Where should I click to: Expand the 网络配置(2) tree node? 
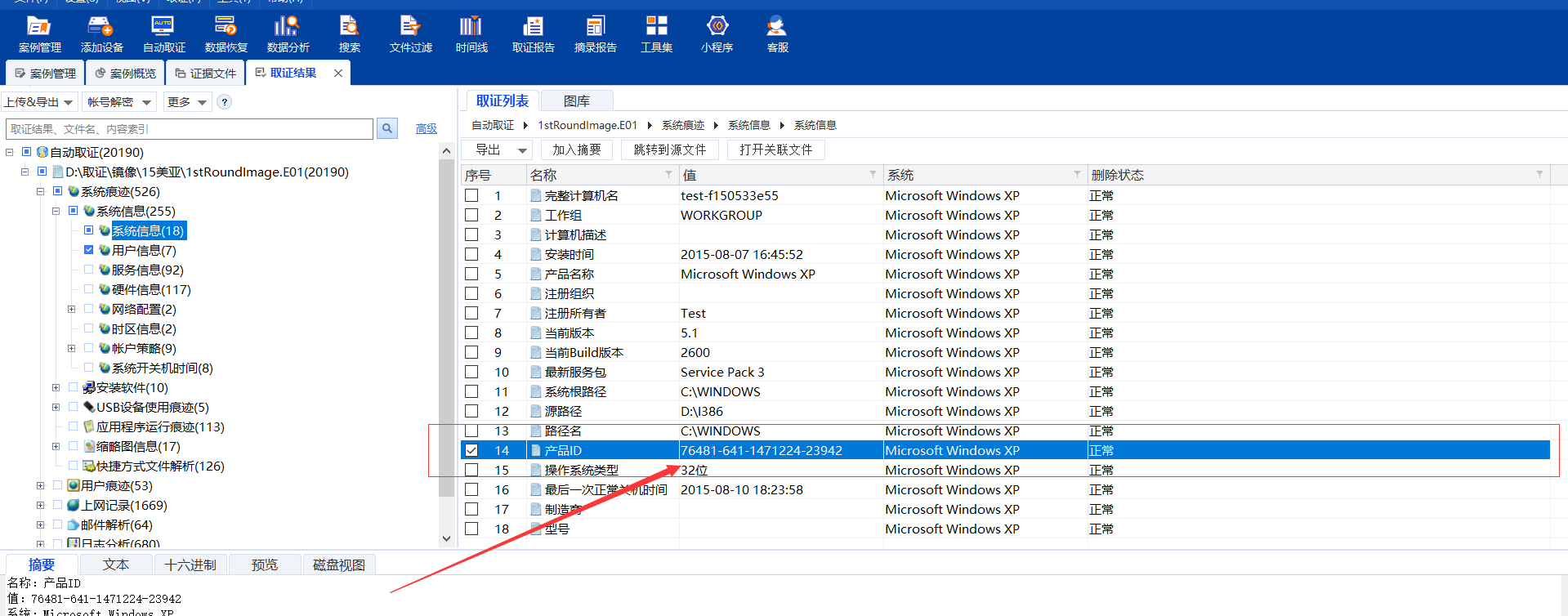coord(72,309)
